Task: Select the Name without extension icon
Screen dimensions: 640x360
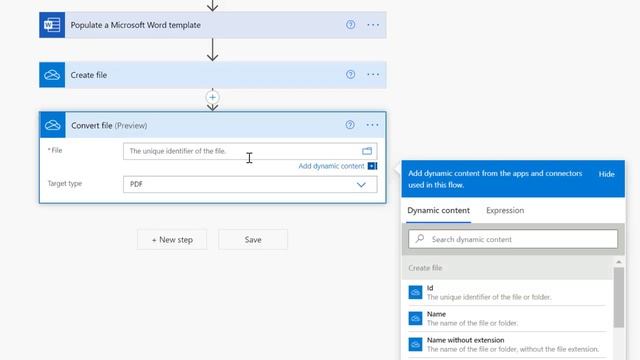Action: click(415, 344)
